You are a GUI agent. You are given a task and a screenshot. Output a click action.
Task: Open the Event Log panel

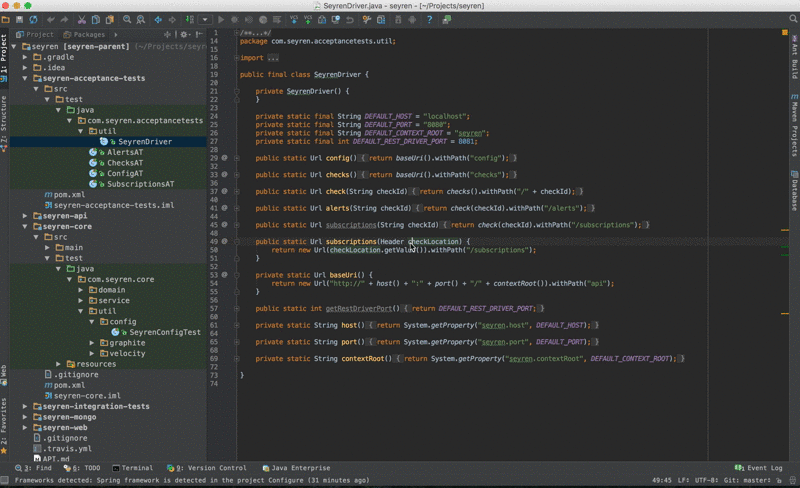click(759, 468)
